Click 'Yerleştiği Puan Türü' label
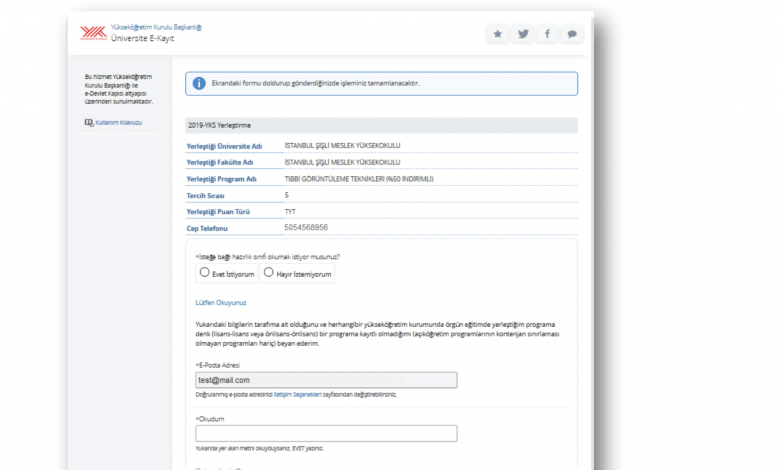The width and height of the screenshot is (780, 470). (218, 212)
